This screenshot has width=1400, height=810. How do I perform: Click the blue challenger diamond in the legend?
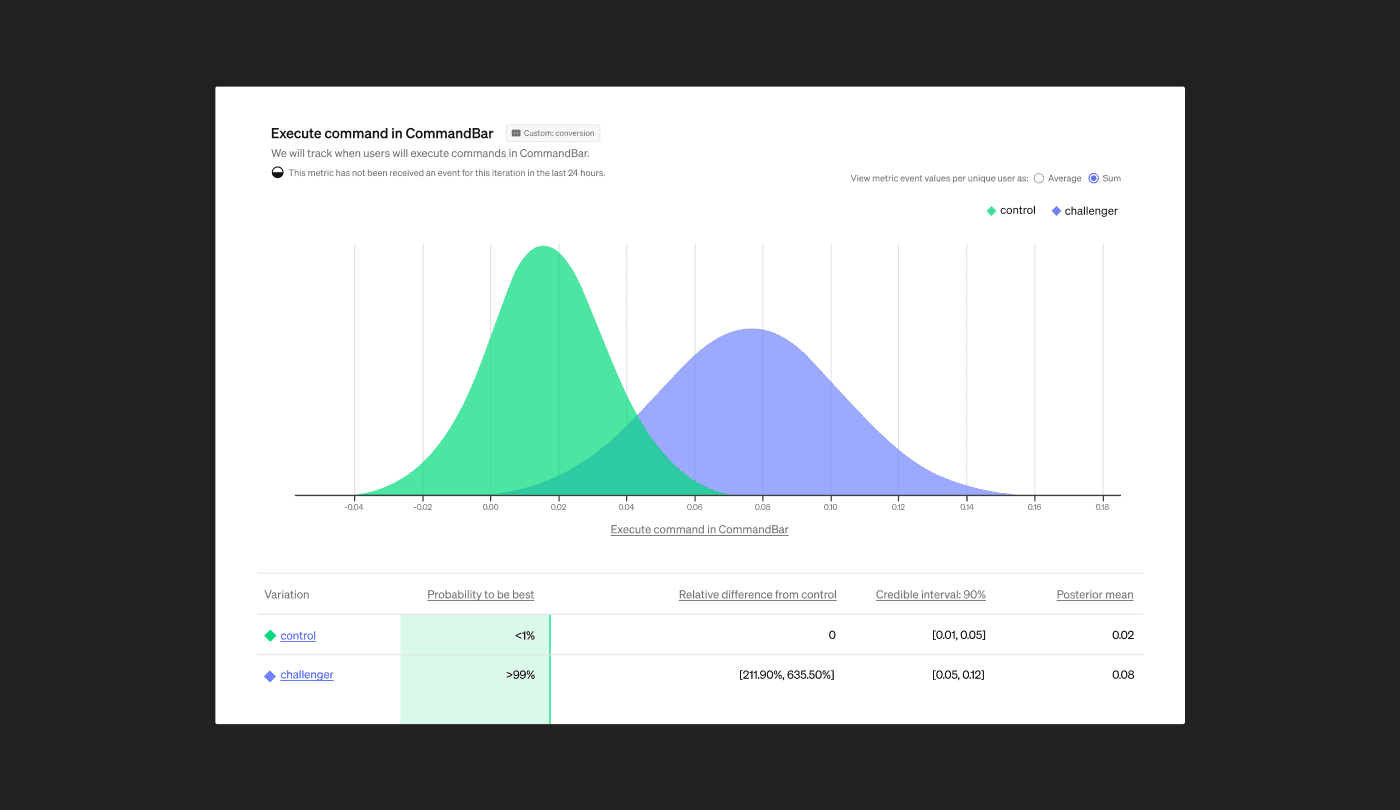[1056, 210]
